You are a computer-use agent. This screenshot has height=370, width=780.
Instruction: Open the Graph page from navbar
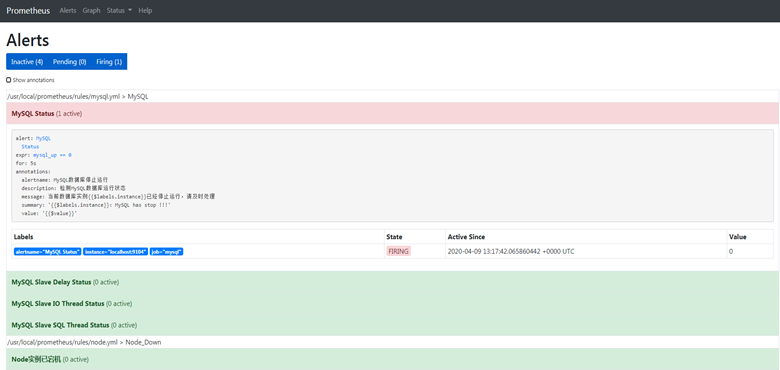coord(92,10)
